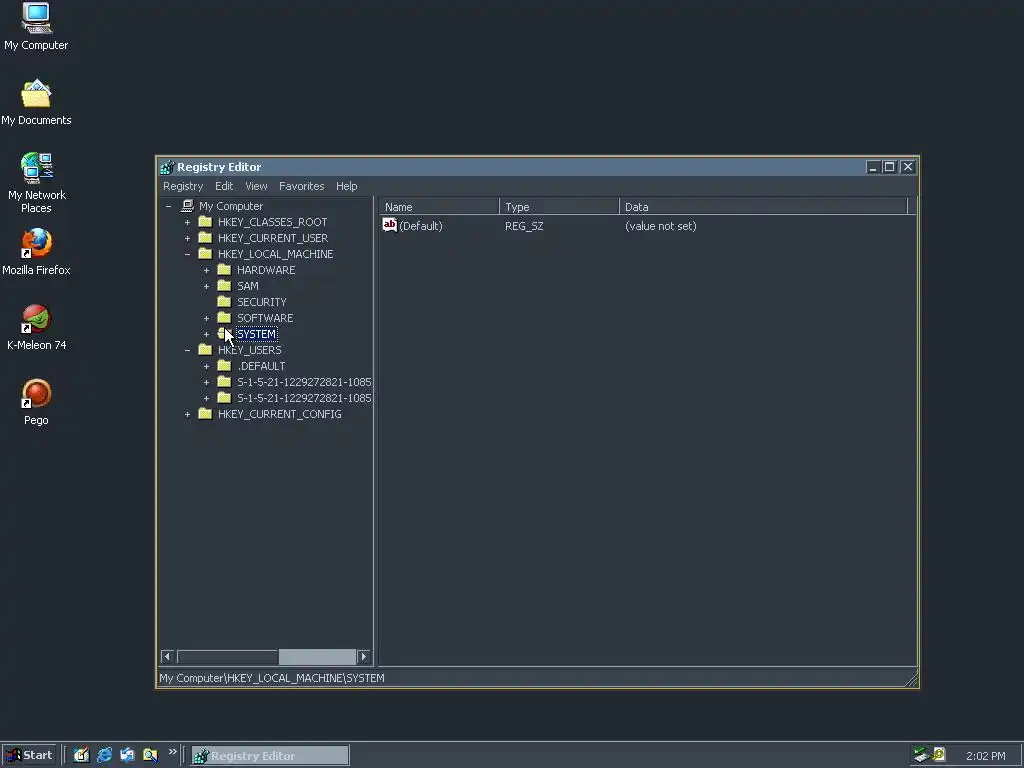The height and width of the screenshot is (768, 1024).
Task: Expand the HKEY_CURRENT_CONFIG key
Action: tap(187, 414)
